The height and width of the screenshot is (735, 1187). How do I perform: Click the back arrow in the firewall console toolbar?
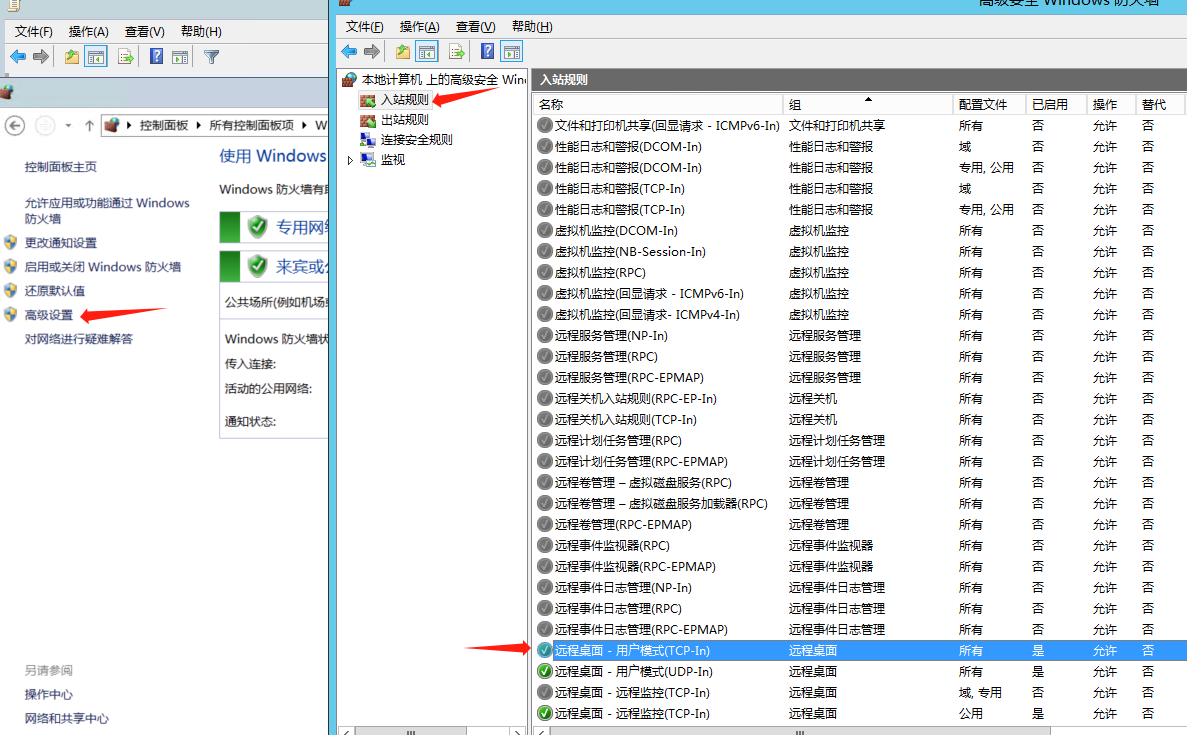click(349, 51)
